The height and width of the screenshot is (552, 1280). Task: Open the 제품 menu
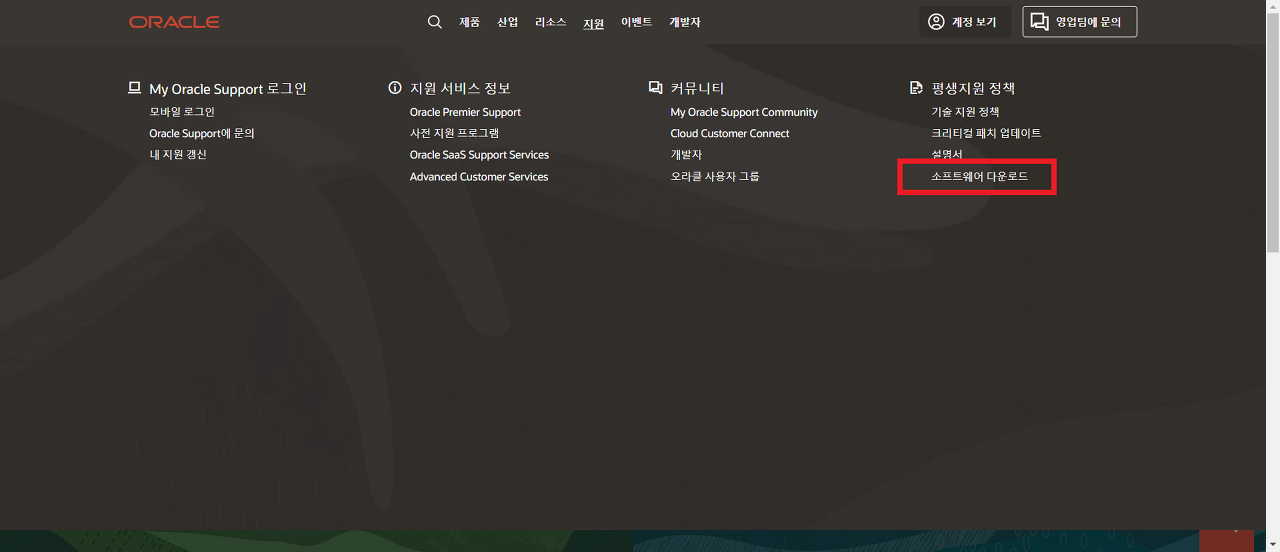coord(469,22)
